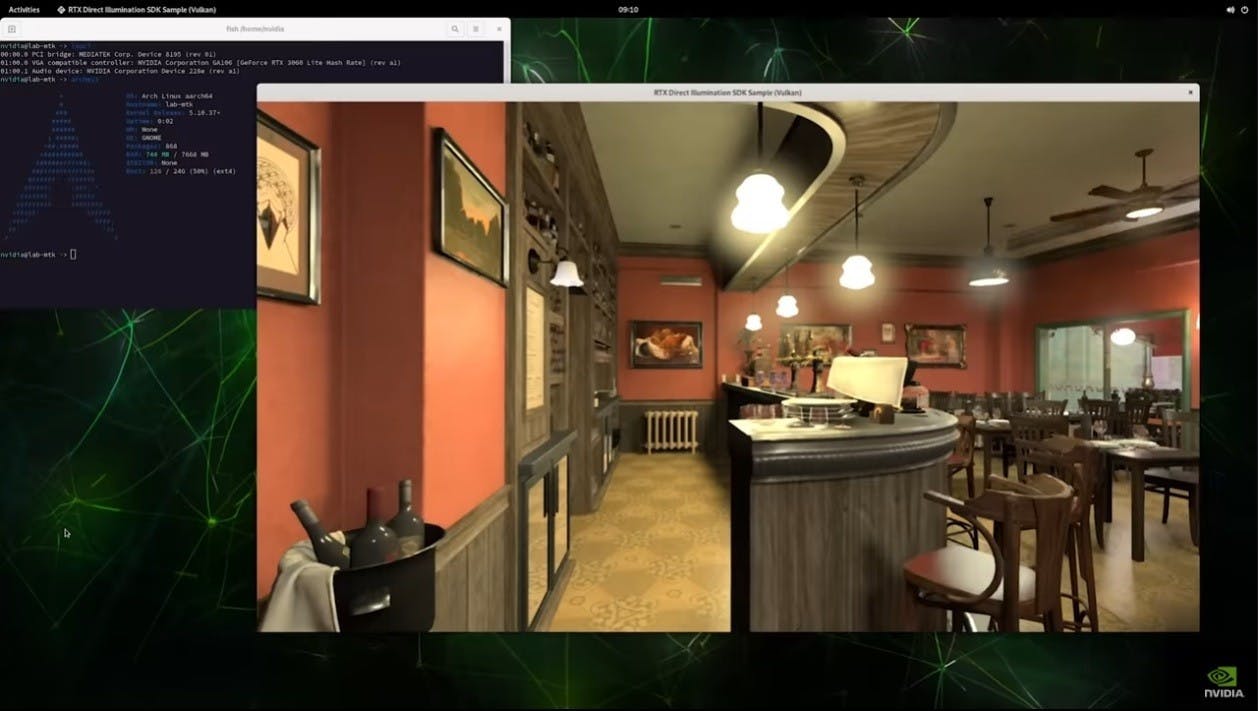
Task: Click the app icon beside RTX title in top bar
Action: coord(61,9)
